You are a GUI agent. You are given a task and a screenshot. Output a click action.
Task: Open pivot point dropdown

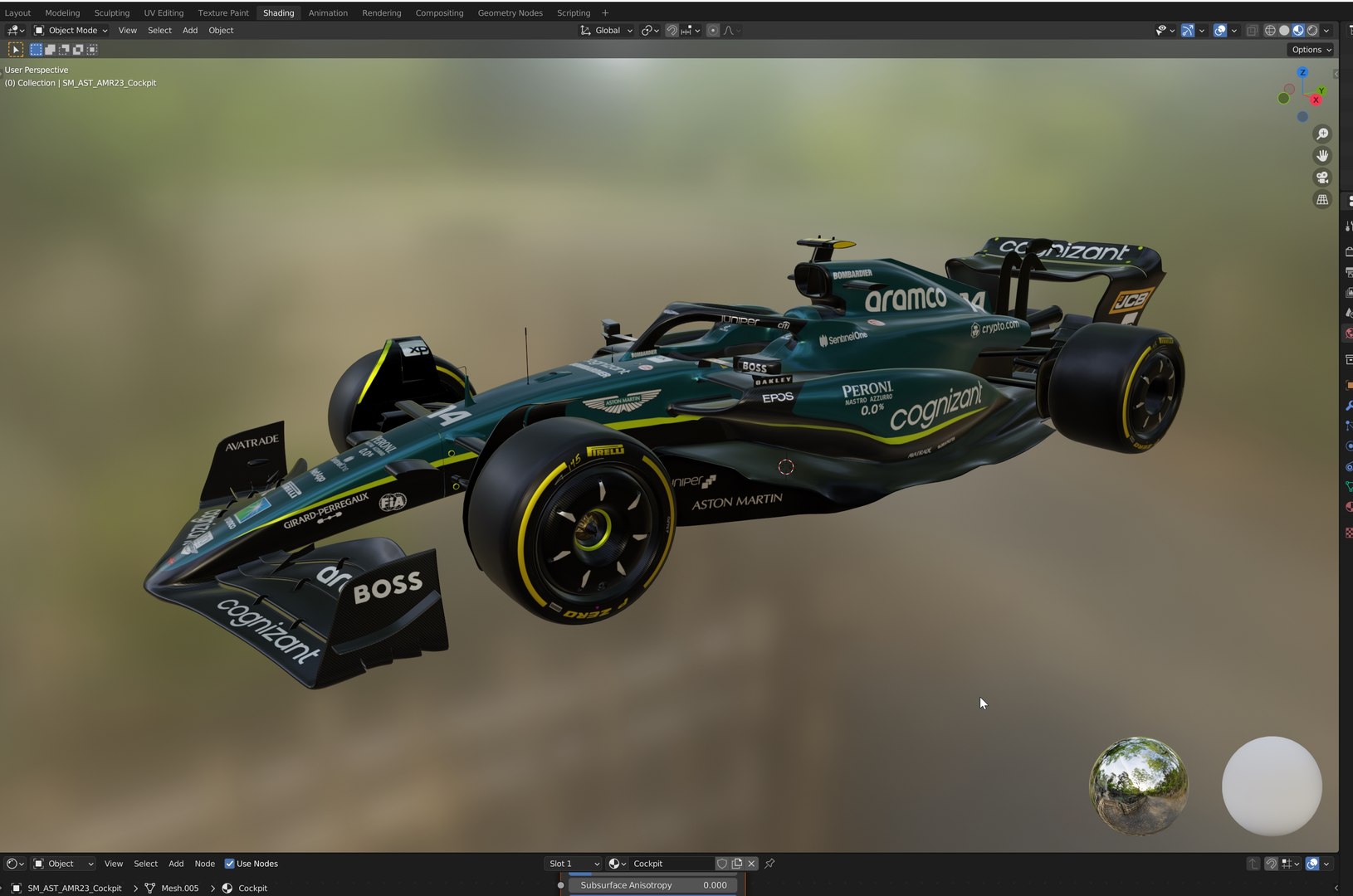(x=650, y=31)
